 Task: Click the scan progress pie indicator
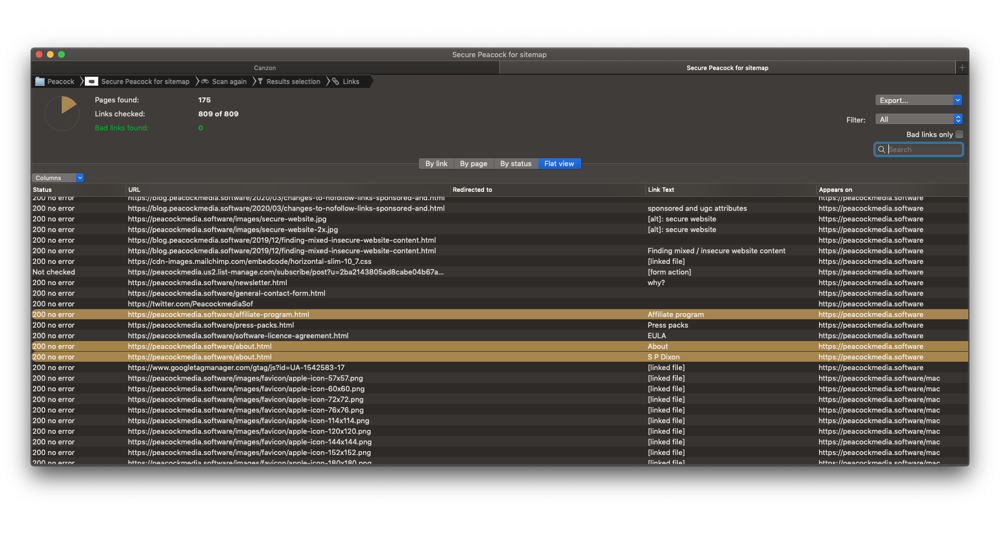click(62, 113)
